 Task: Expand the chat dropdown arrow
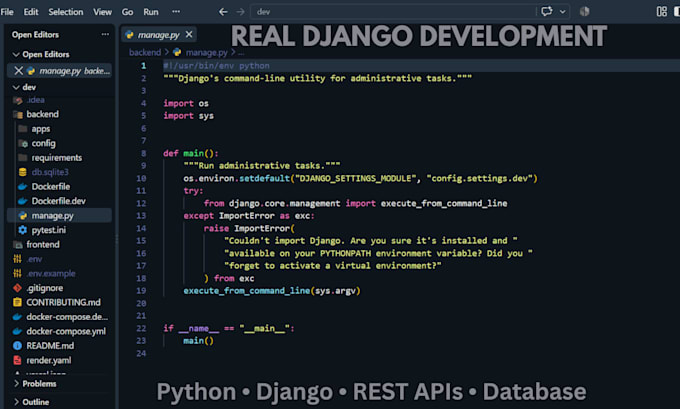562,12
